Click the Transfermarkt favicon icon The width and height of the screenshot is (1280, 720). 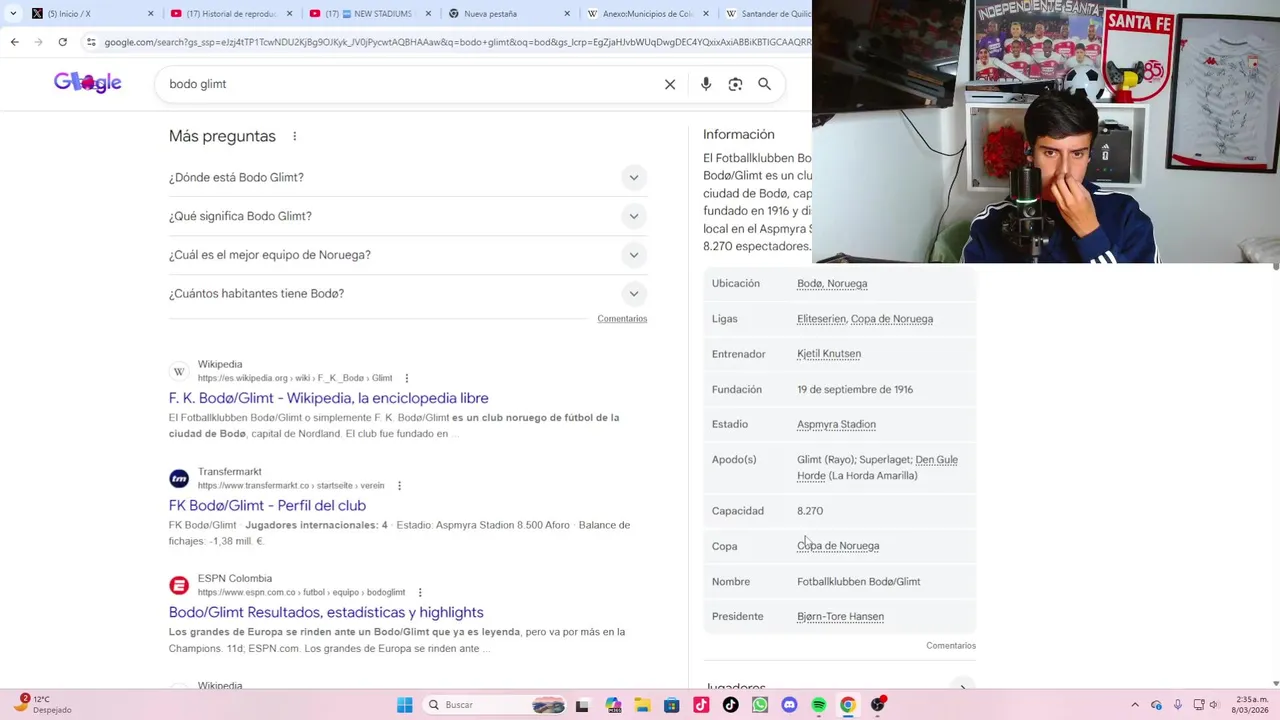click(x=179, y=478)
